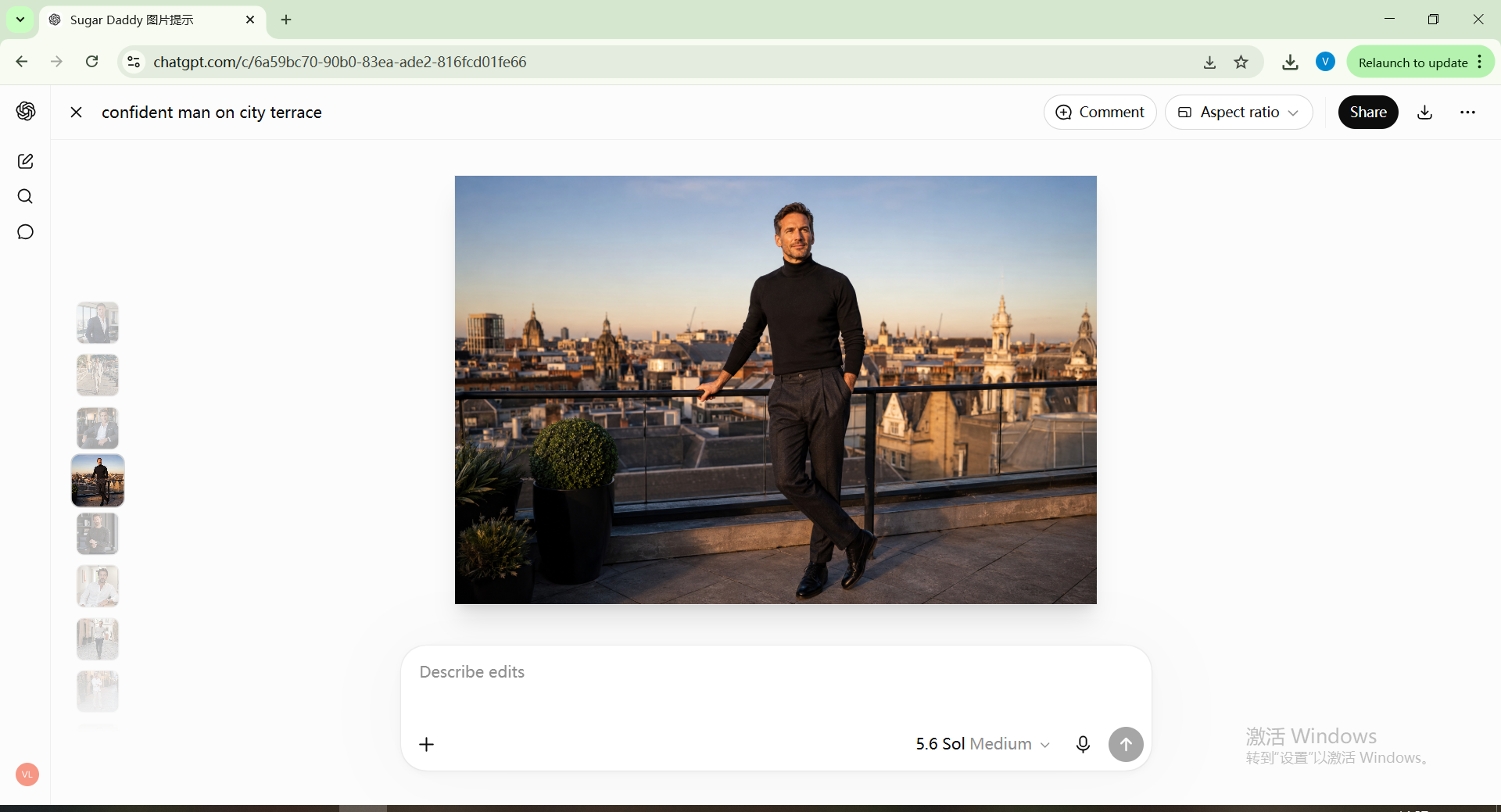The width and height of the screenshot is (1501, 812).
Task: Close the image viewer with X icon
Action: 76,113
